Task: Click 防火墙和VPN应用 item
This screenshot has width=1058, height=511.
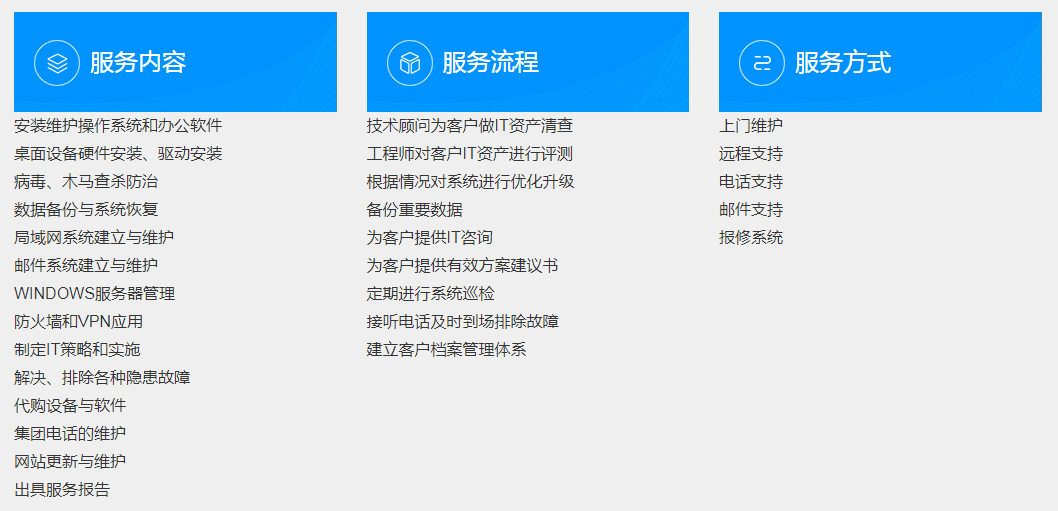Action: coord(79,322)
